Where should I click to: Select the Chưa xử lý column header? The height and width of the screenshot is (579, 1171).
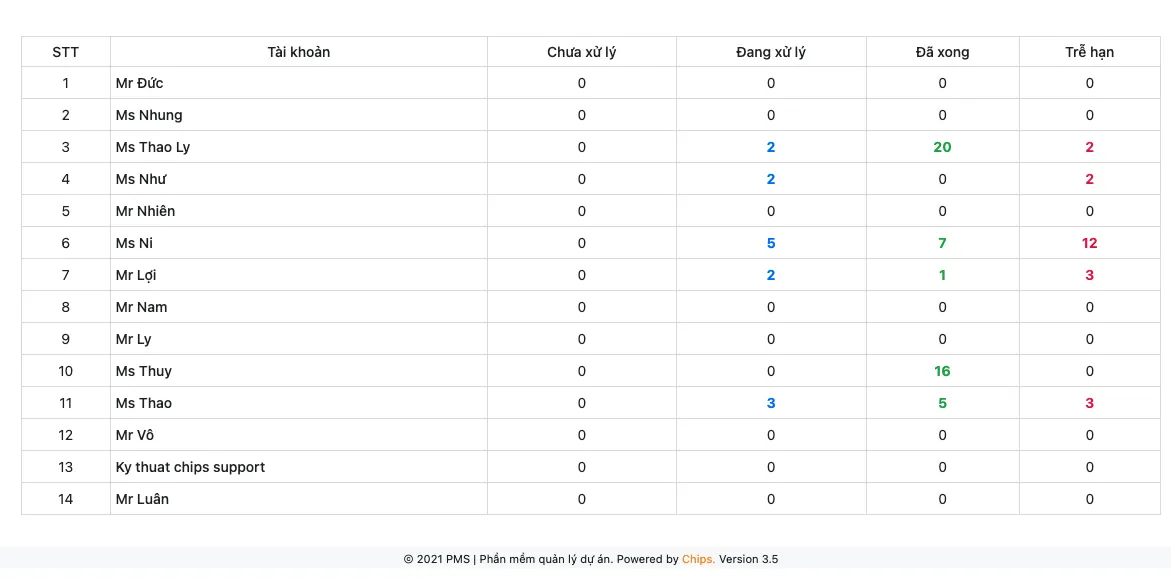coord(582,52)
